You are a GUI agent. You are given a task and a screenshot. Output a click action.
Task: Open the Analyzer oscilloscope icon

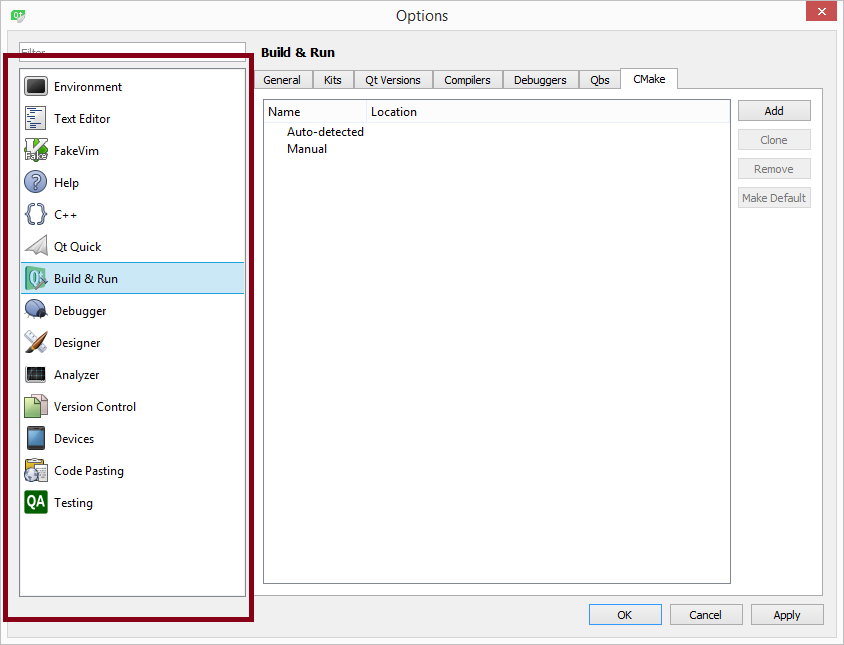(x=36, y=375)
